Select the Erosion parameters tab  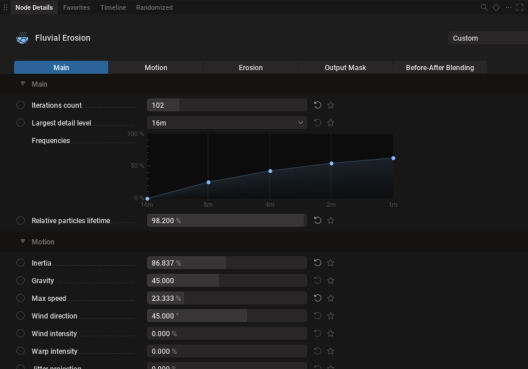251,67
